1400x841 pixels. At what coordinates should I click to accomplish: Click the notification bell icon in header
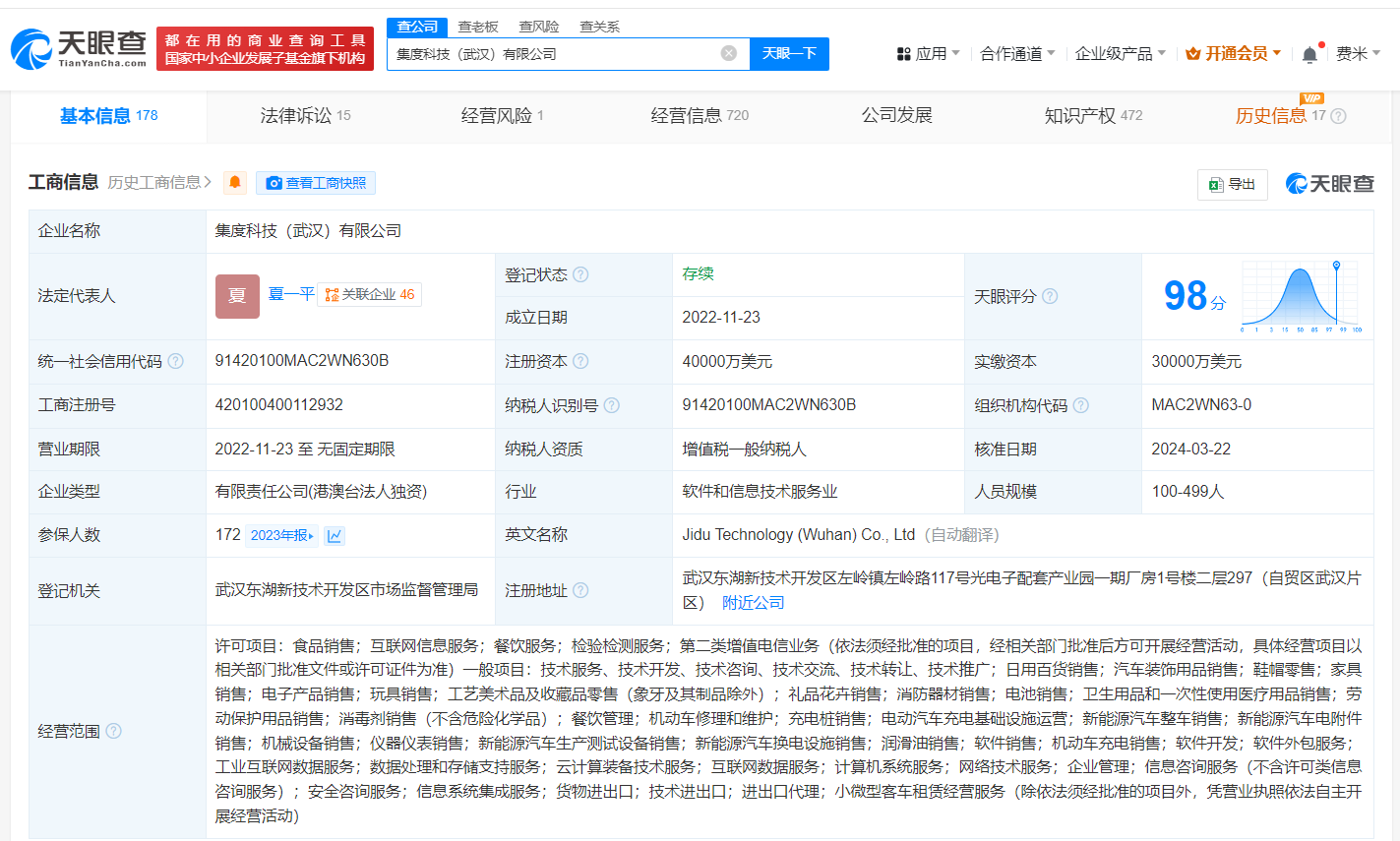1309,55
